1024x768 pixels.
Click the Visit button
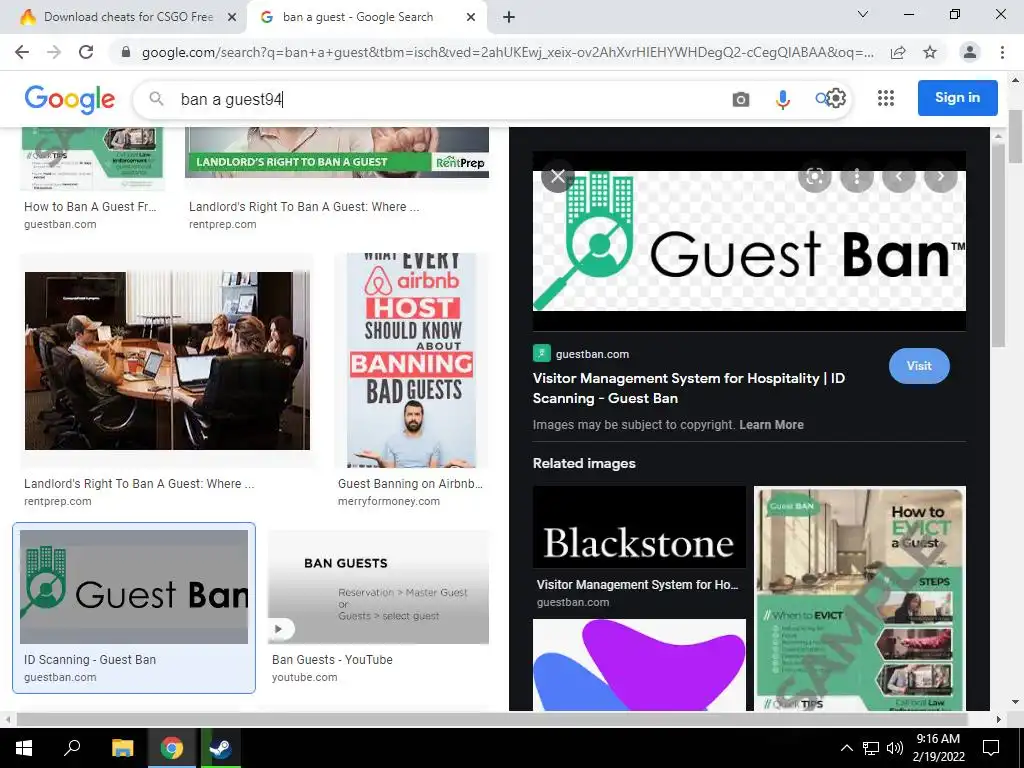coord(919,366)
